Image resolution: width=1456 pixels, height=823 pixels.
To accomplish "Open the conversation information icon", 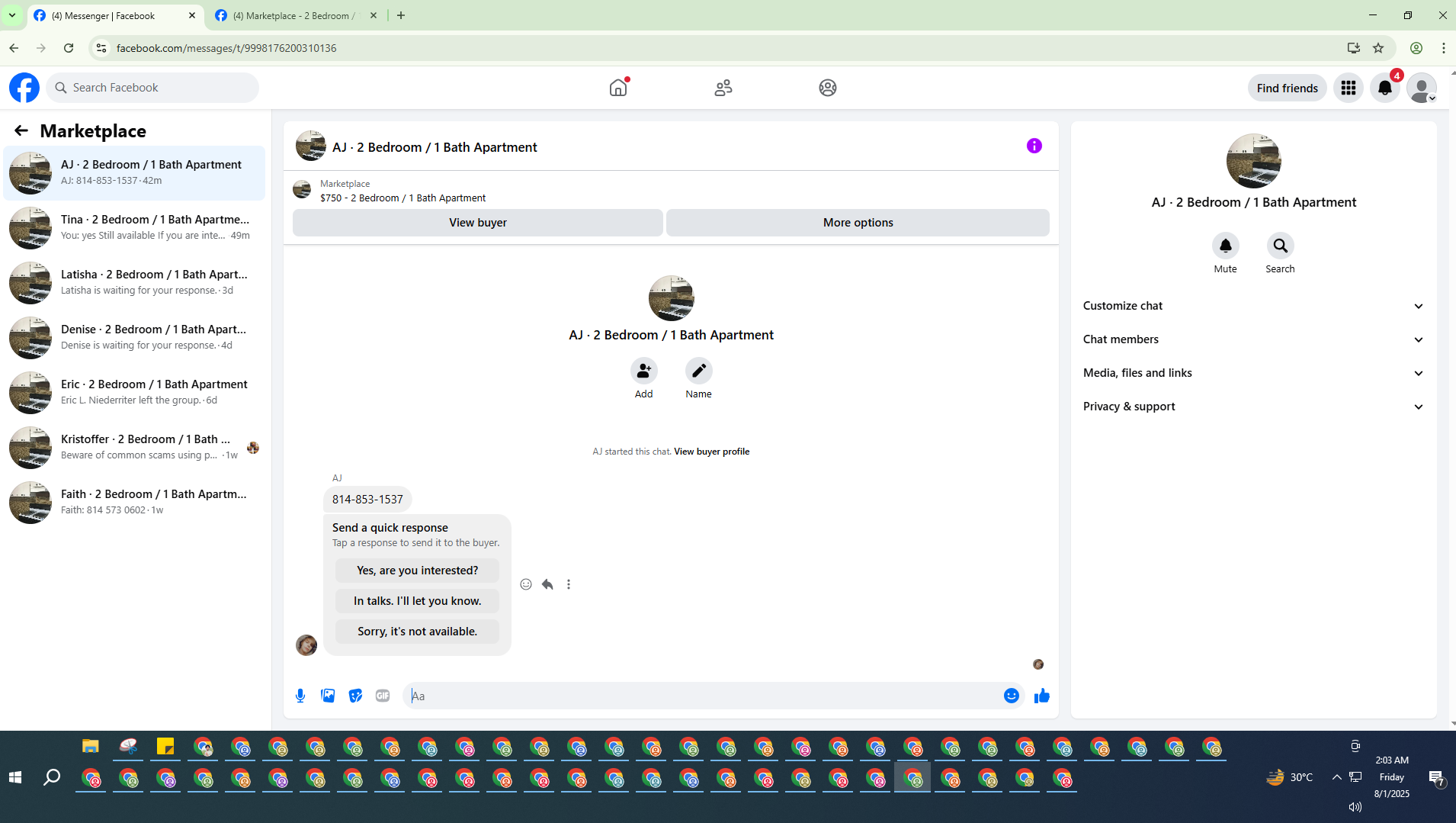I will pos(1034,146).
